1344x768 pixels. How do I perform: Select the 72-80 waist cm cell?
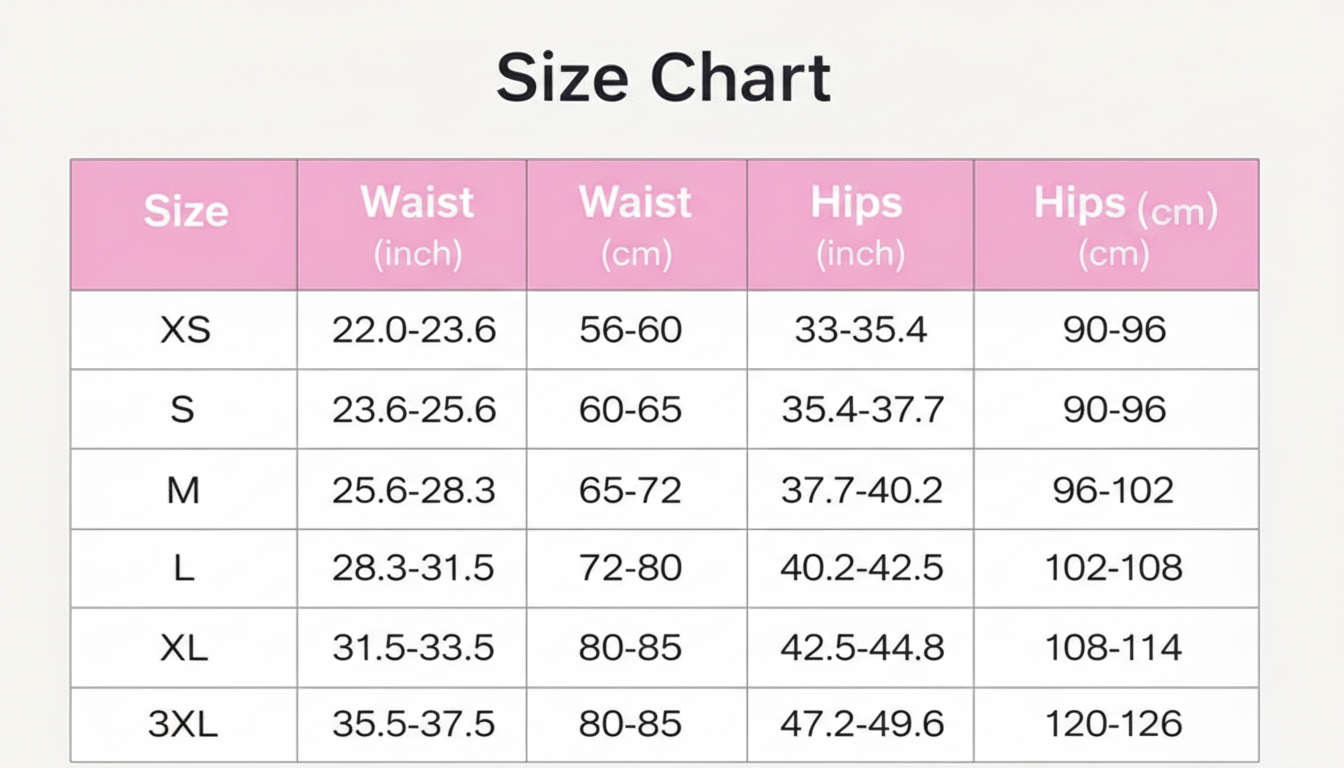pyautogui.click(x=630, y=568)
